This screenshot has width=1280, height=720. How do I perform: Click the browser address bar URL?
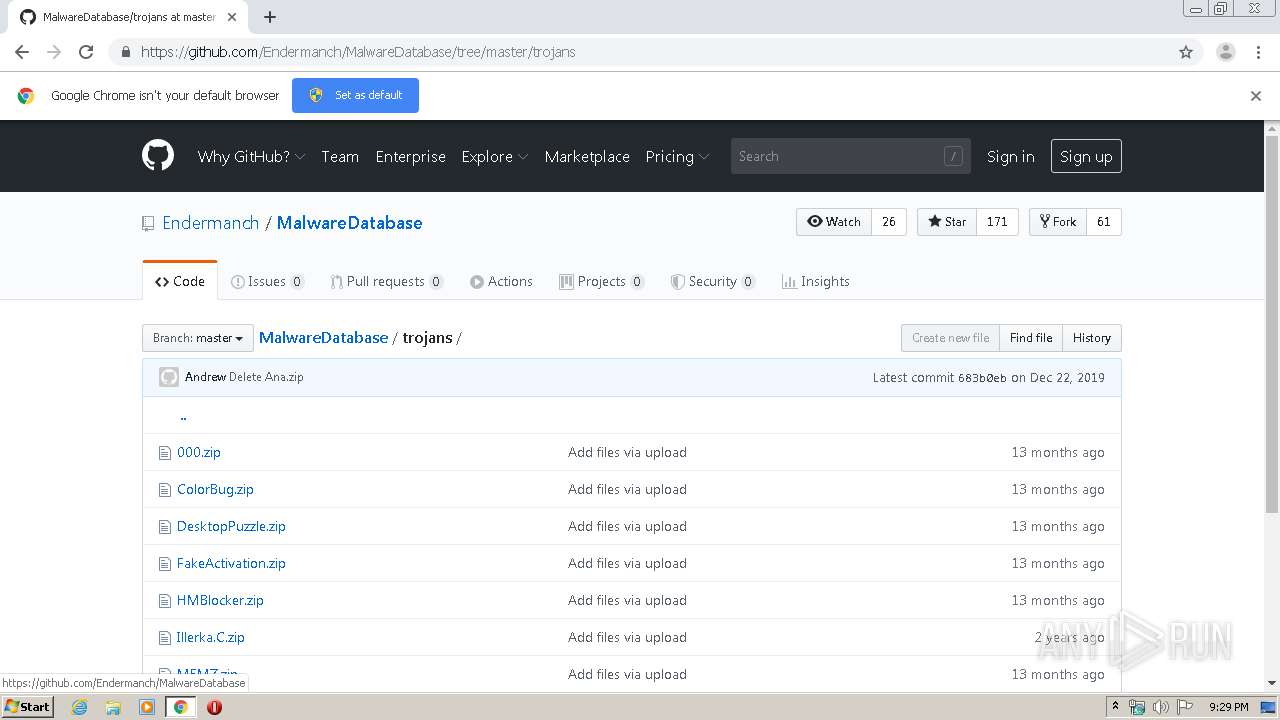pyautogui.click(x=358, y=52)
